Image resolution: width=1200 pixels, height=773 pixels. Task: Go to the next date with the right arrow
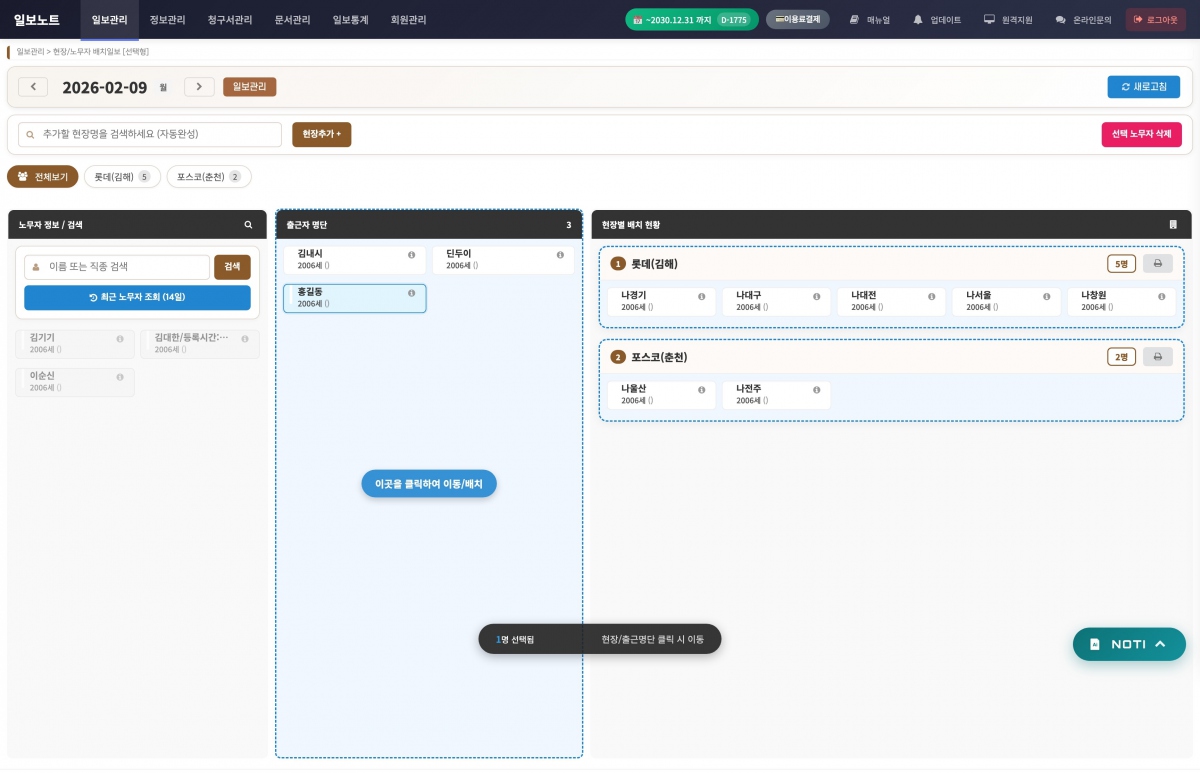(199, 87)
